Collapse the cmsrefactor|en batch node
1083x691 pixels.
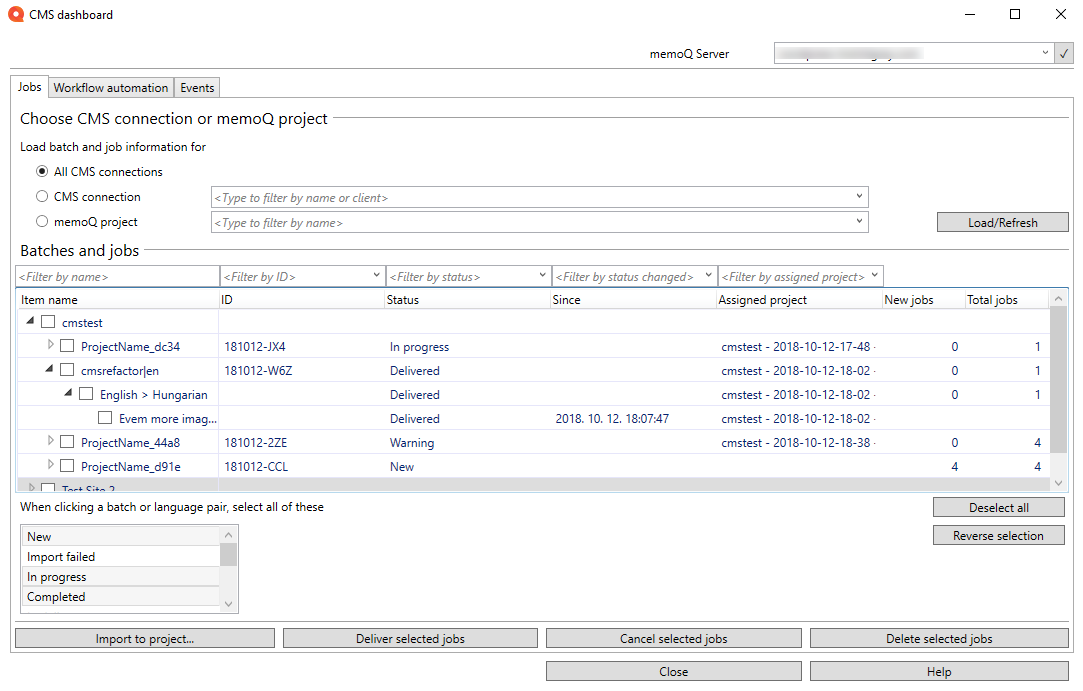click(x=47, y=370)
